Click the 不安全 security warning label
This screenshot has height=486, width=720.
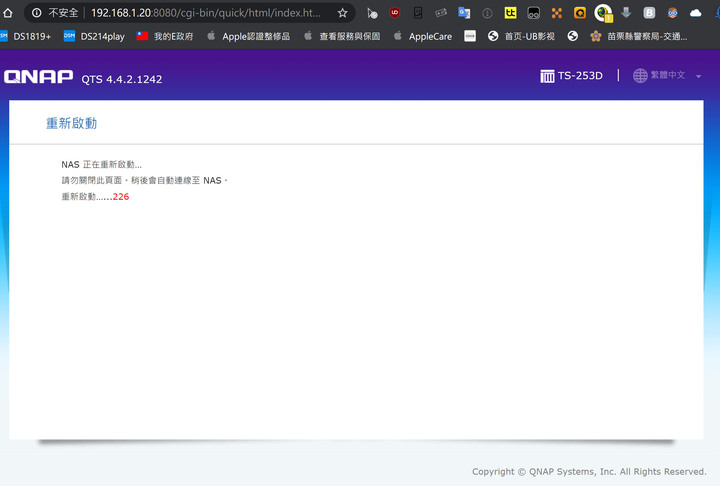[x=63, y=13]
